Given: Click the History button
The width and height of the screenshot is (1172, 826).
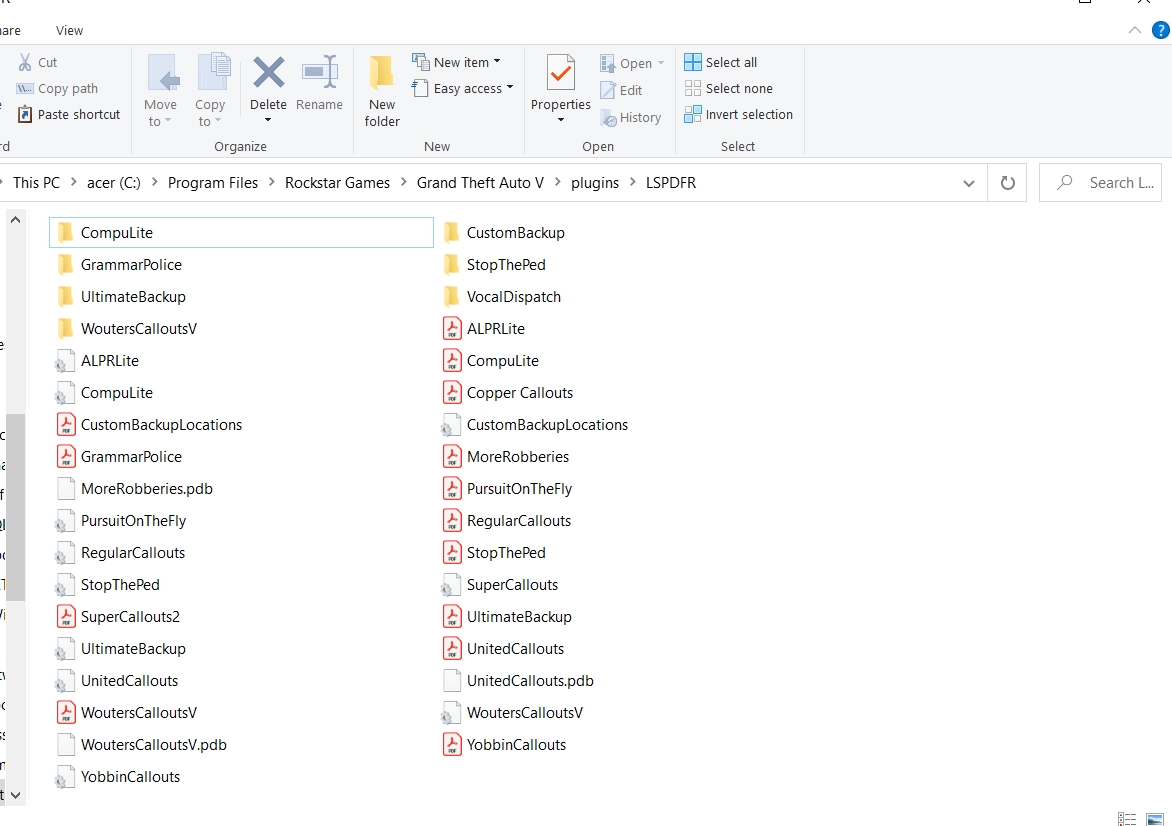Looking at the screenshot, I should click(631, 117).
